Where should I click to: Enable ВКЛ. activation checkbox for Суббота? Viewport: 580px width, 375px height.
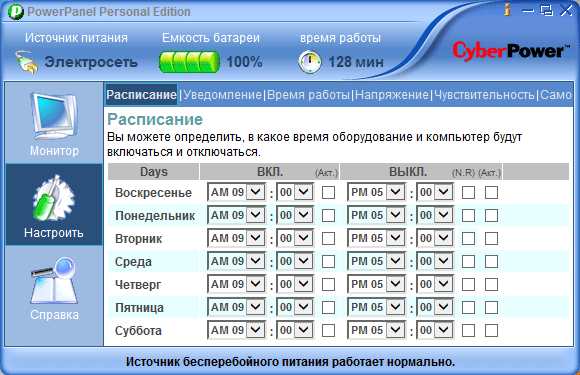(328, 330)
